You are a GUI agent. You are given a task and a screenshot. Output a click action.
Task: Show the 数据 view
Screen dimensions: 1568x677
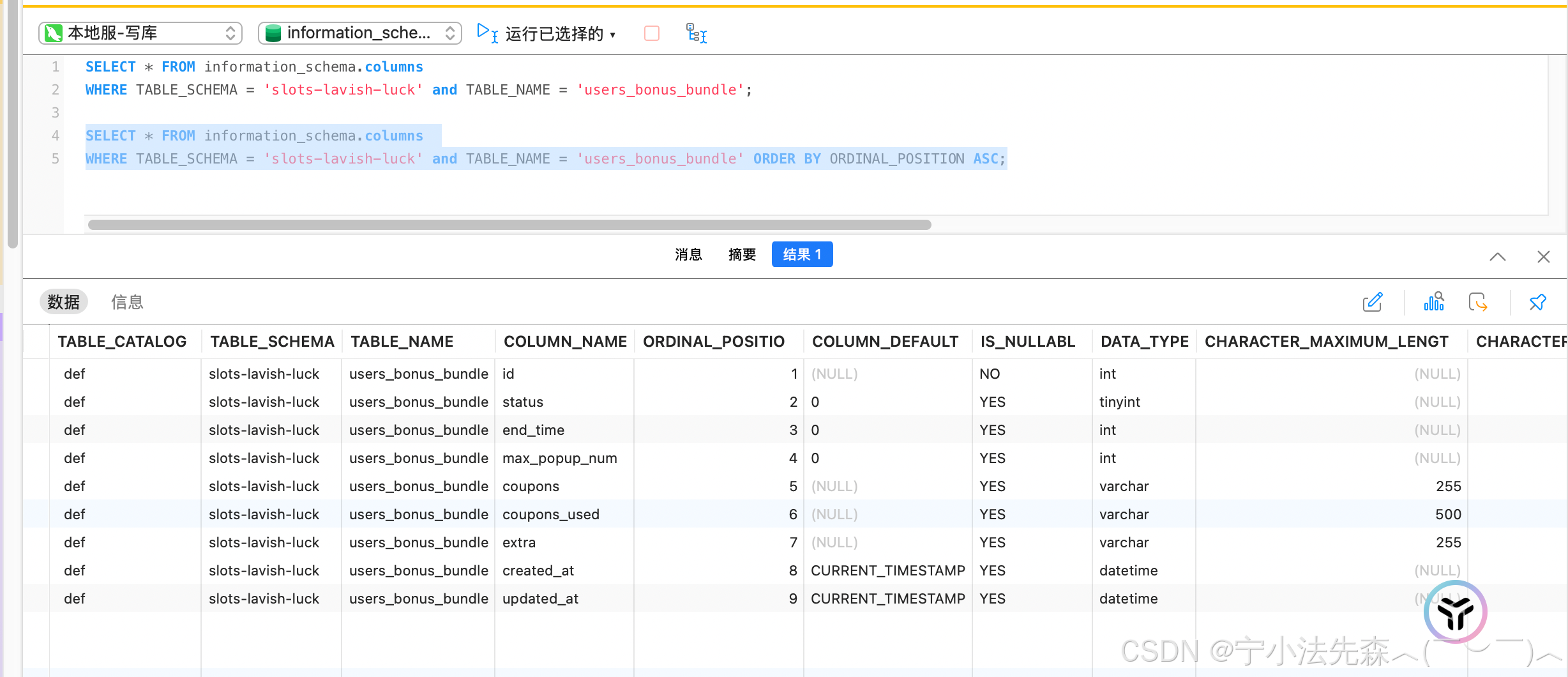pyautogui.click(x=64, y=302)
